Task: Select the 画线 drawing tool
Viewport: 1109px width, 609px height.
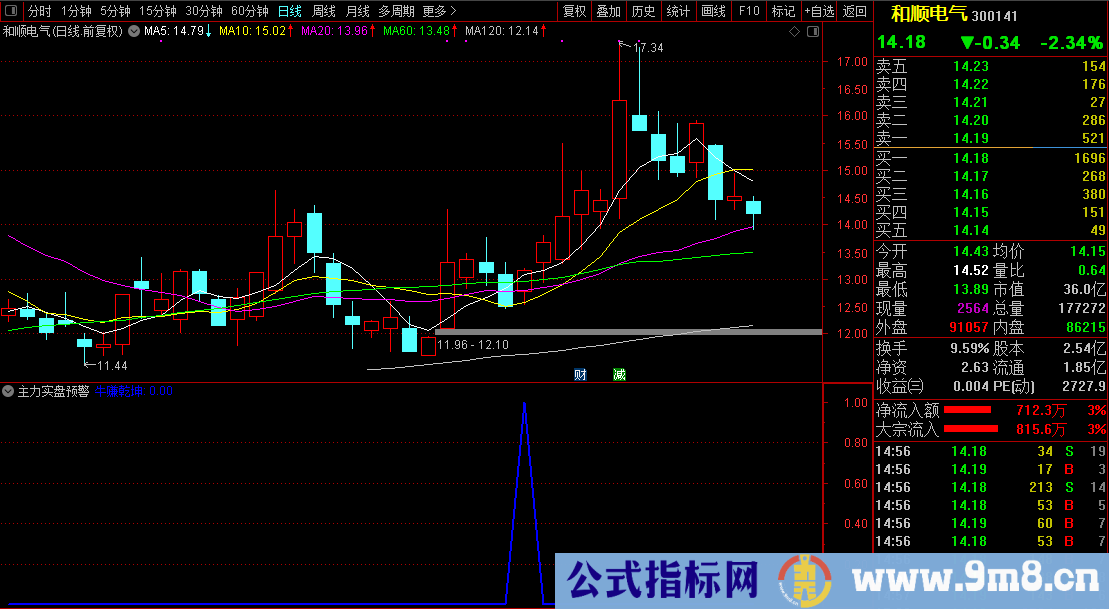Action: tap(713, 11)
